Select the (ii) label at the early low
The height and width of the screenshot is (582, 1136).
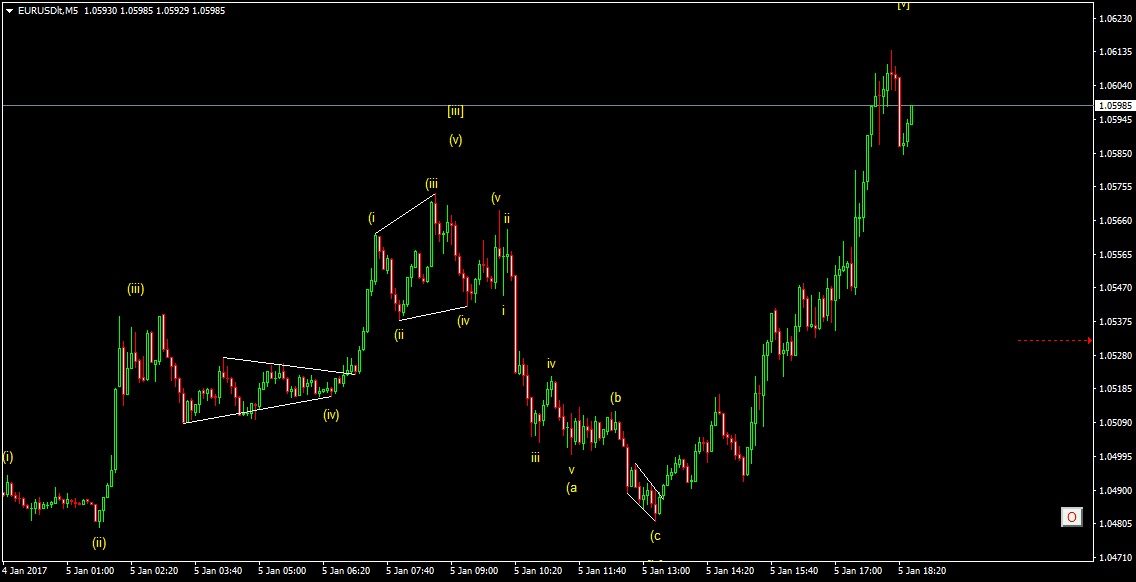tap(99, 543)
